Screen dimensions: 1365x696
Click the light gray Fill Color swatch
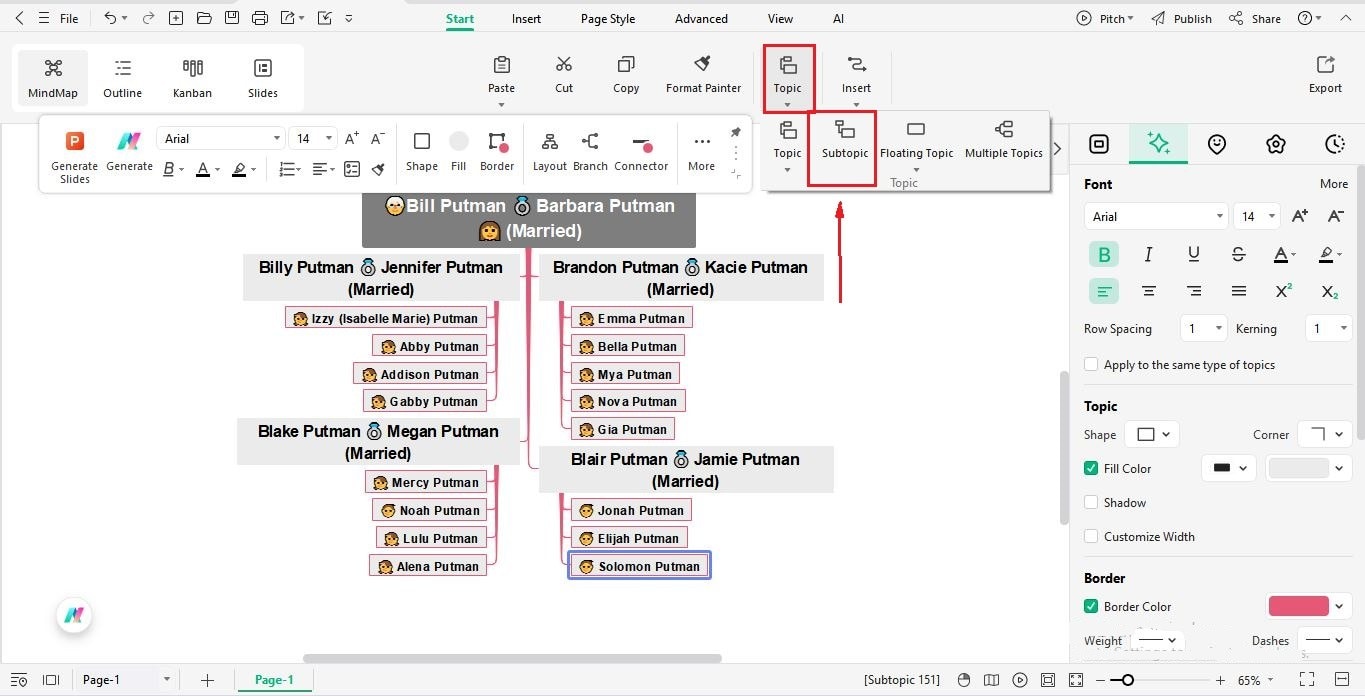(x=1299, y=468)
